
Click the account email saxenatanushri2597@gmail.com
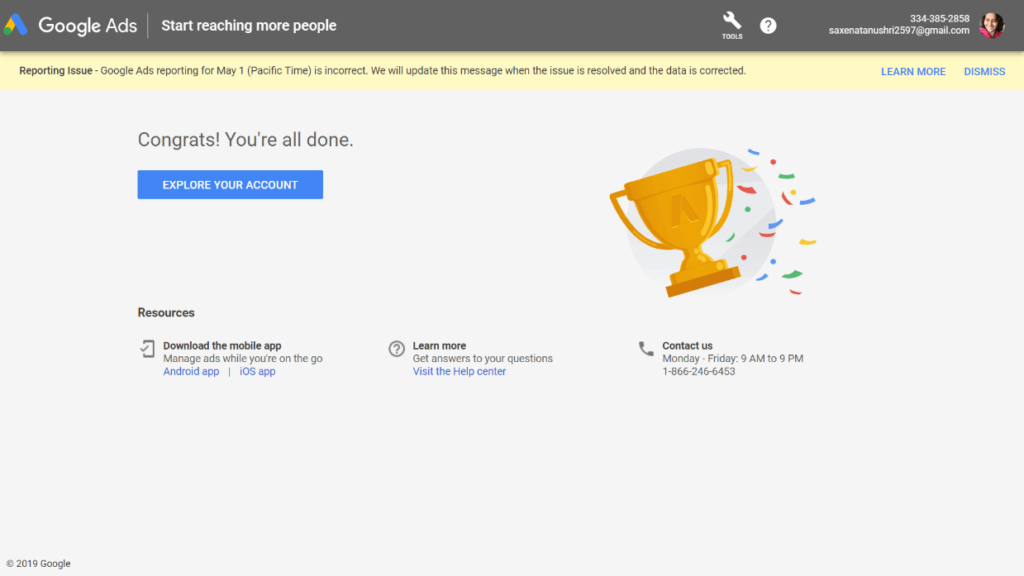(899, 31)
